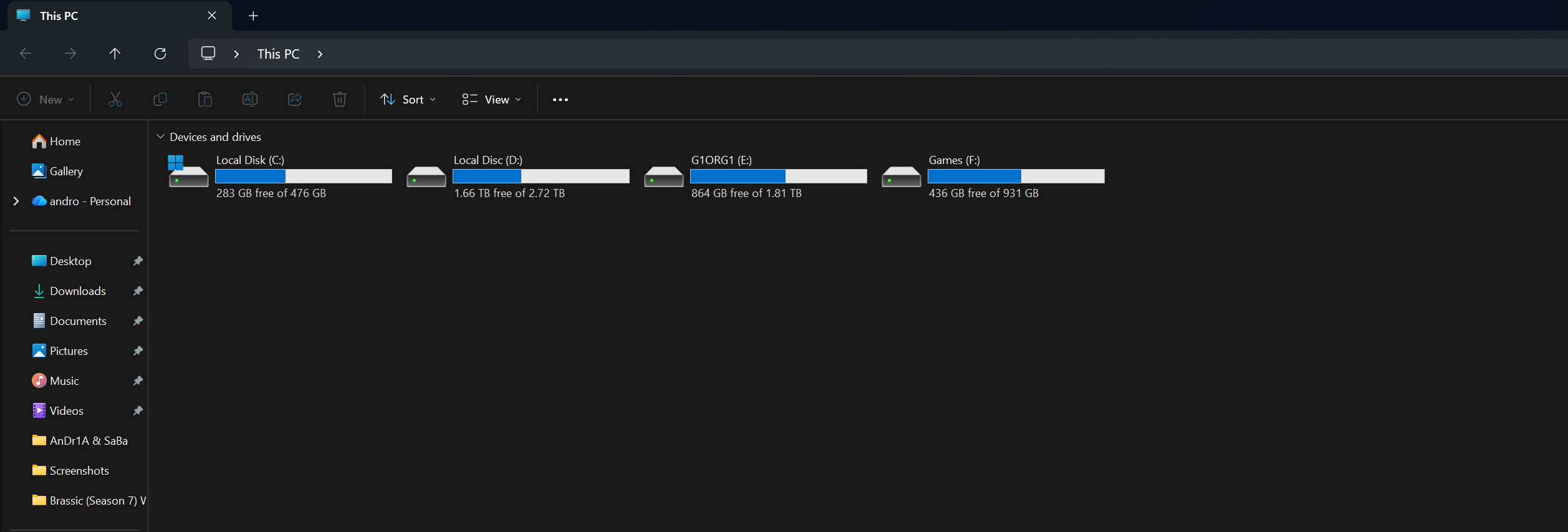Click the Share icon in toolbar
This screenshot has width=1568, height=532.
click(295, 99)
